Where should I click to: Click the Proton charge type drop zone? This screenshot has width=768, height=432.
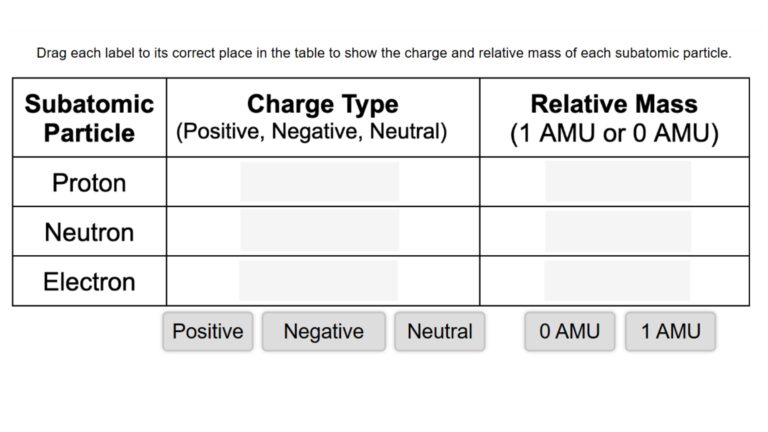pos(319,182)
